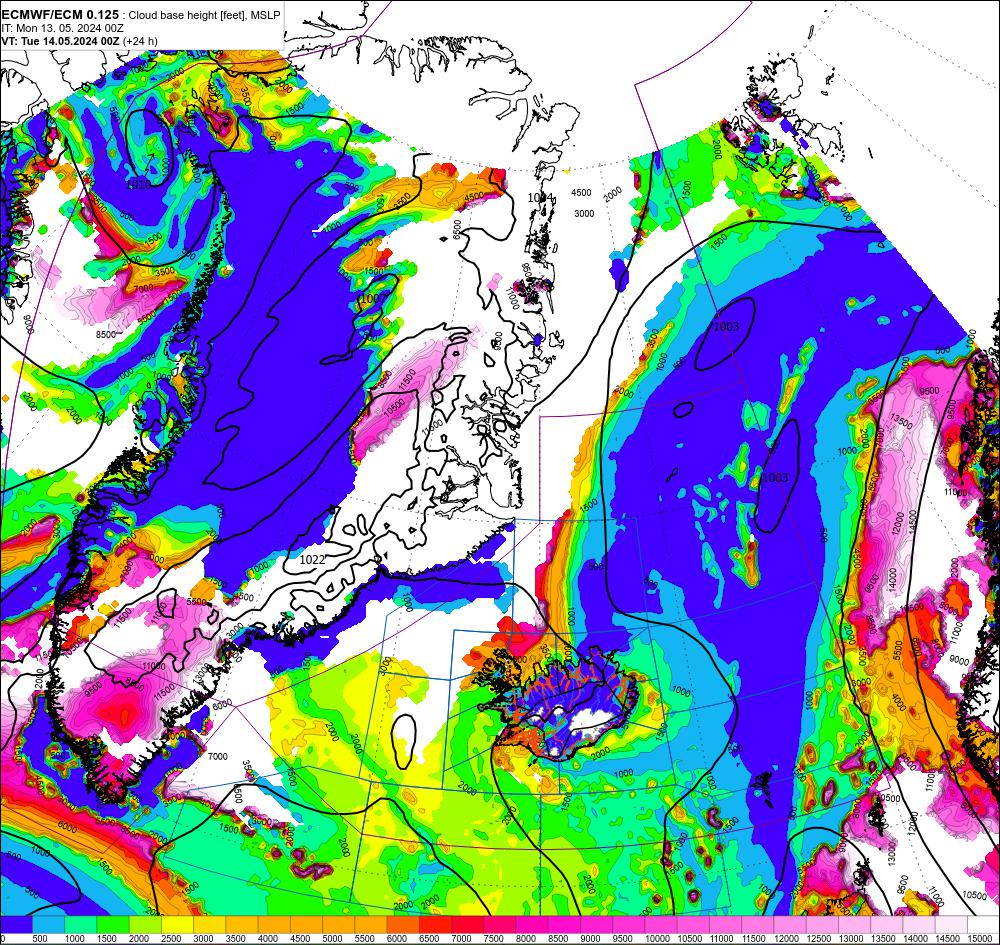The image size is (1000, 945).
Task: Click the 1022 high pressure label over Greenland
Action: (312, 559)
